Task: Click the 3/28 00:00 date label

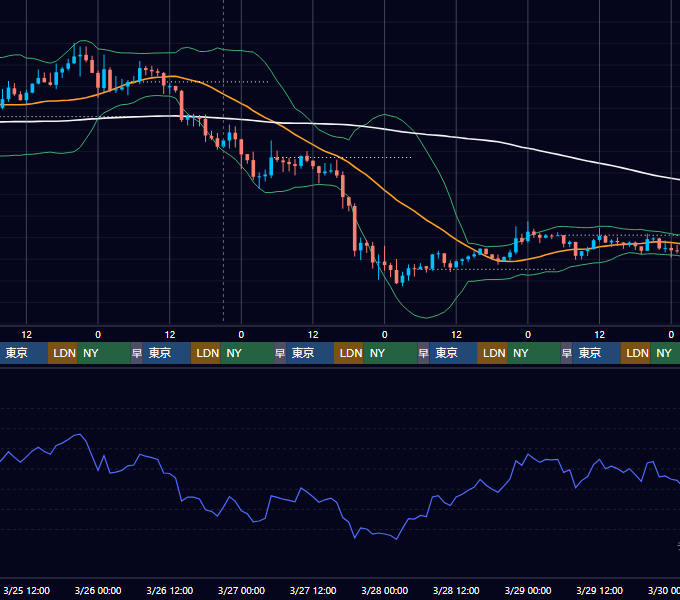Action: point(384,590)
